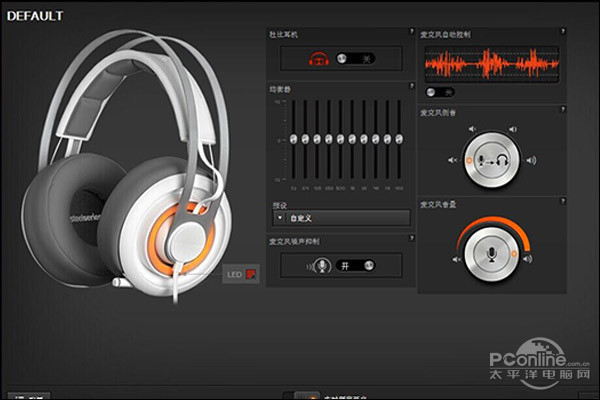
Task: Select the low sidetone speaker icon at top-left
Action: (472, 129)
